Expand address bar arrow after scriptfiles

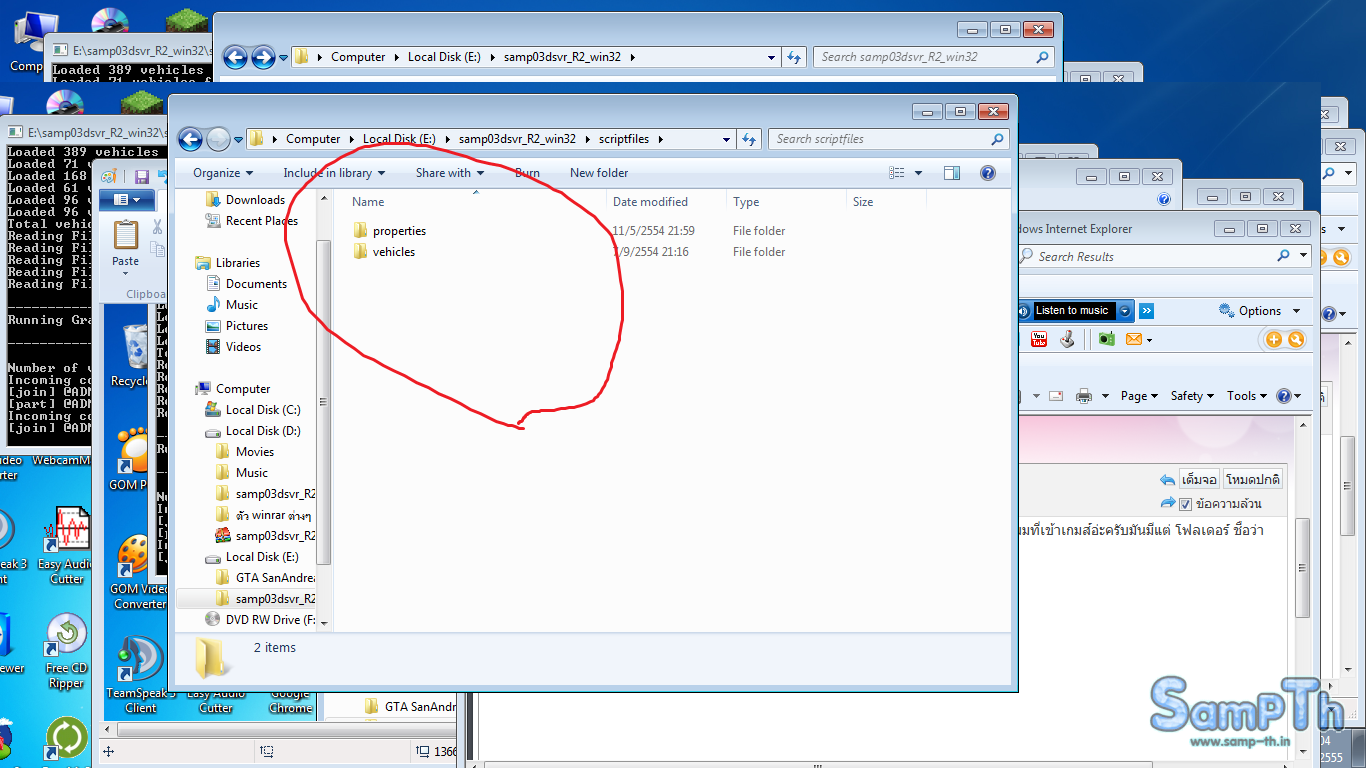(661, 139)
